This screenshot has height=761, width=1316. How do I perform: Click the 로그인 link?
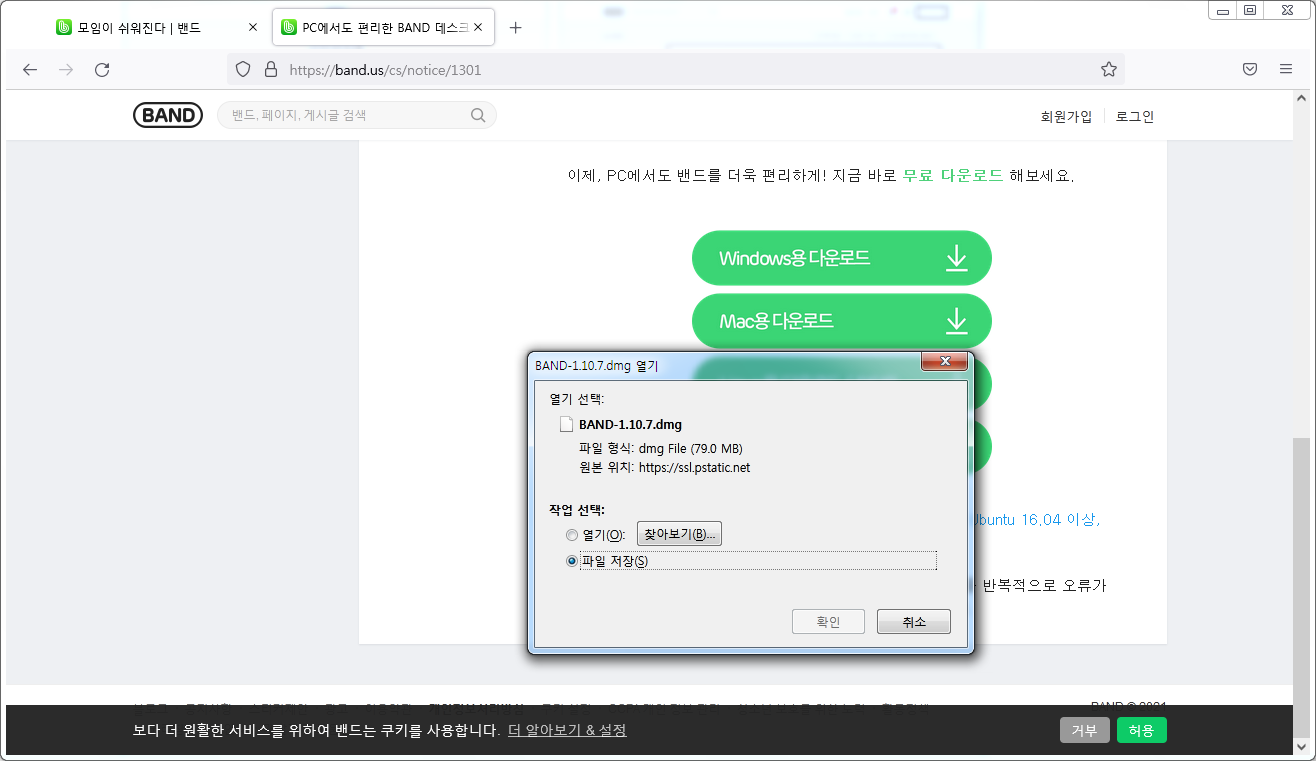tap(1135, 116)
